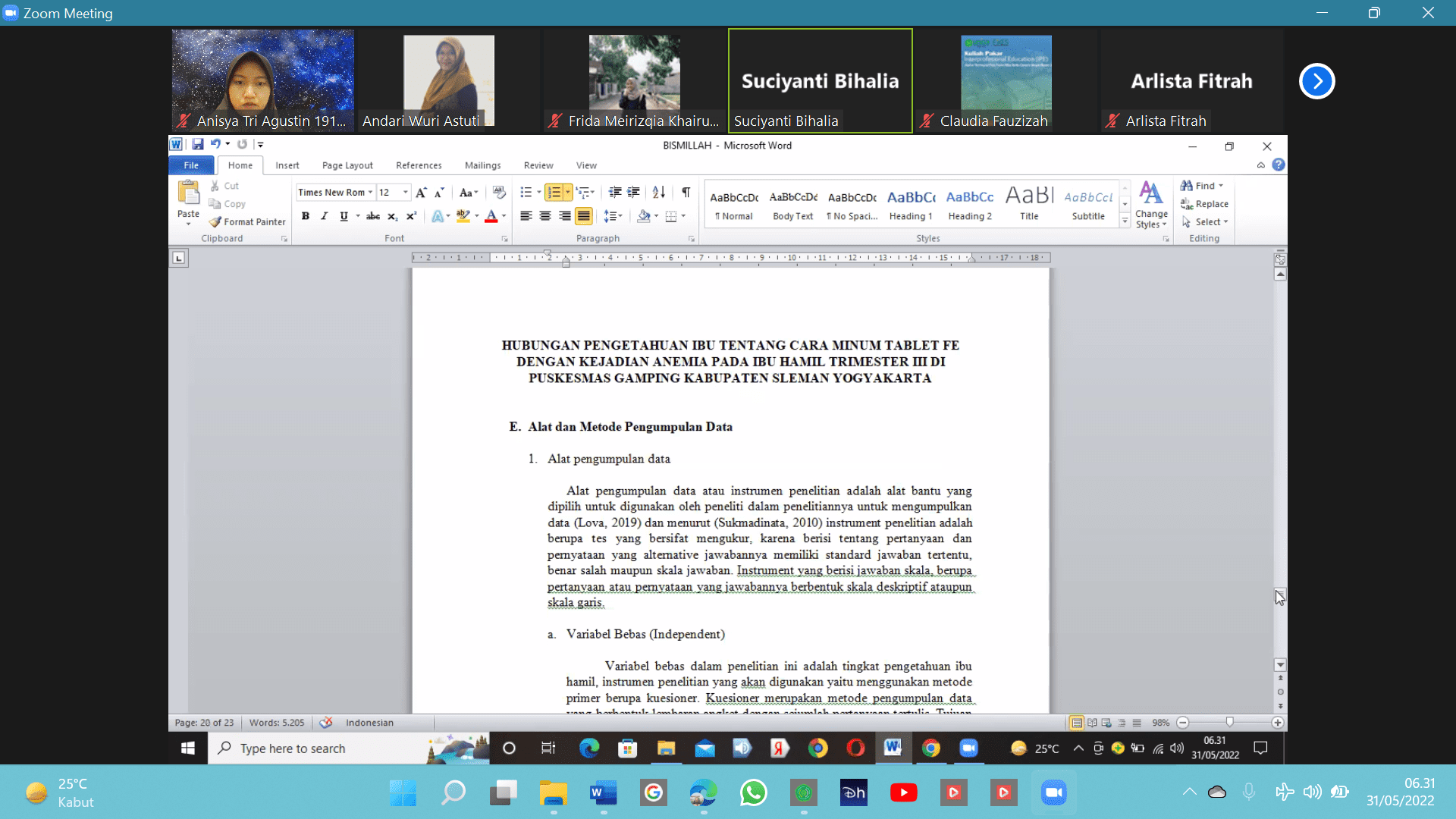The image size is (1456, 819).
Task: Click the Word vertical scrollbar down arrow
Action: click(1280, 665)
